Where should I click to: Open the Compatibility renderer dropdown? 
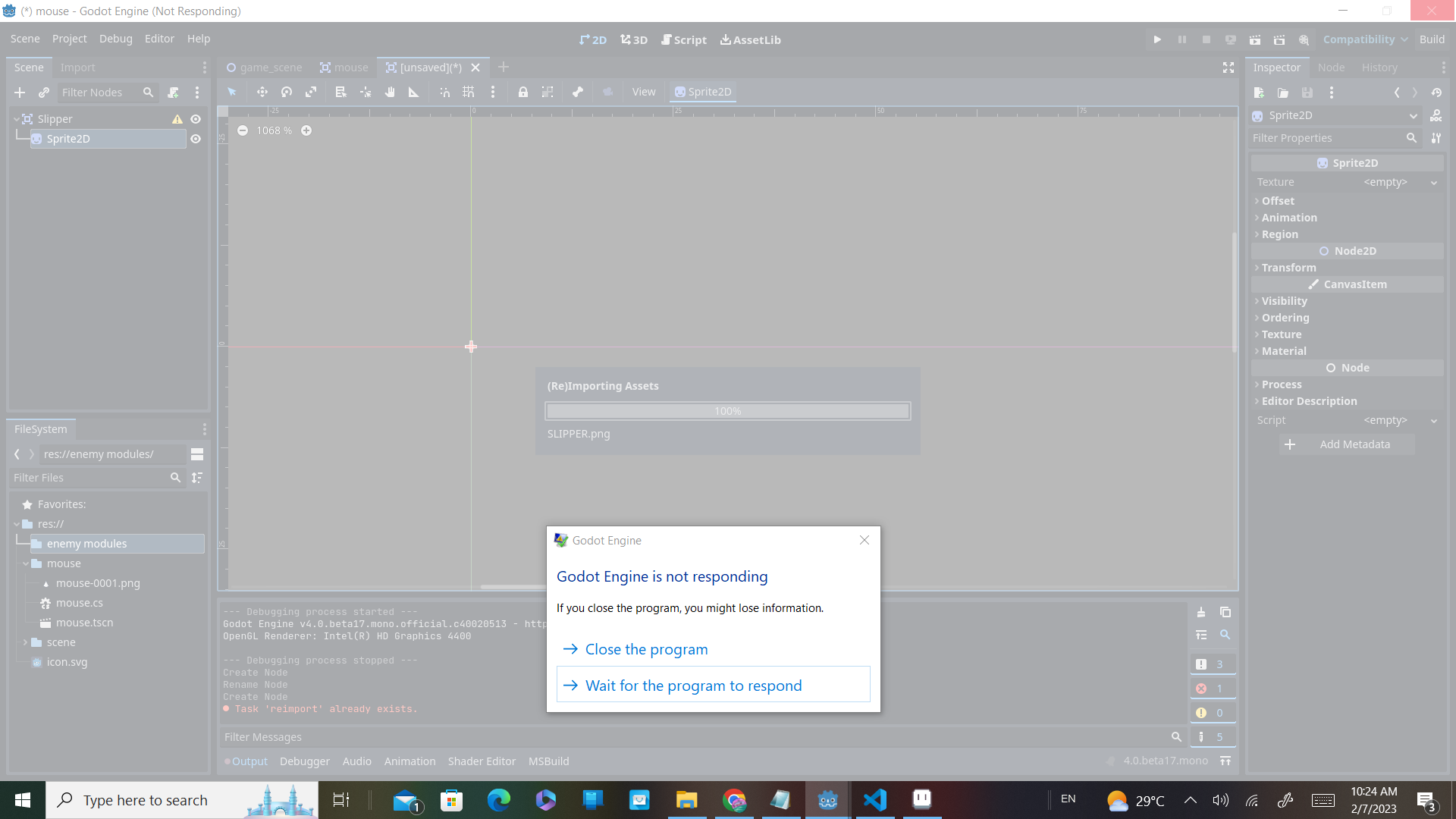(1363, 39)
